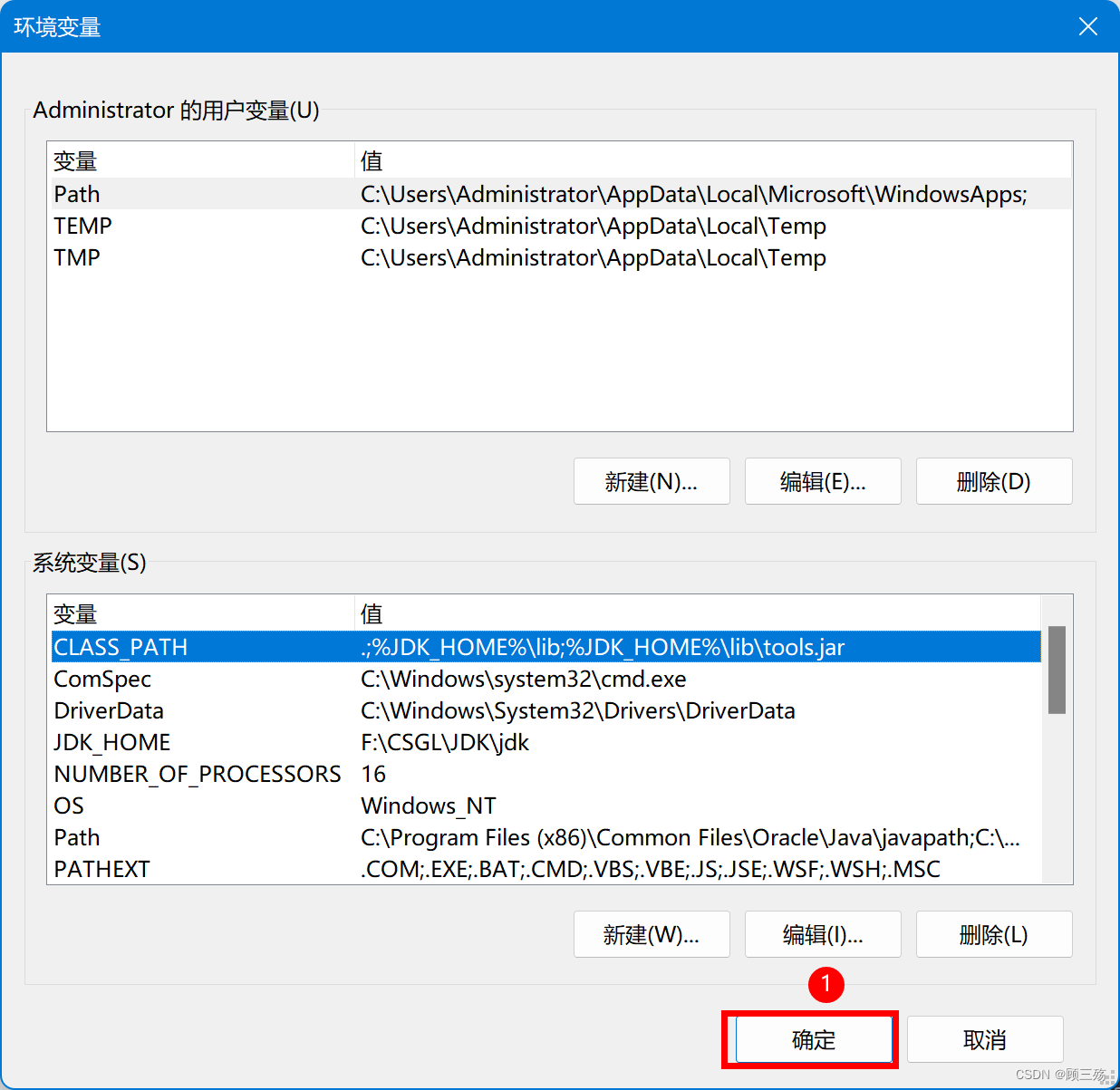Click the DriverData path value
The height and width of the screenshot is (1090, 1120).
point(578,710)
